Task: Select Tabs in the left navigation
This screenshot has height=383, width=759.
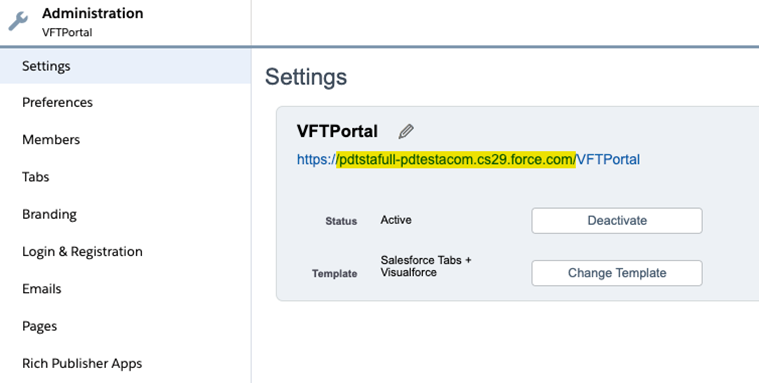Action: coord(125,177)
